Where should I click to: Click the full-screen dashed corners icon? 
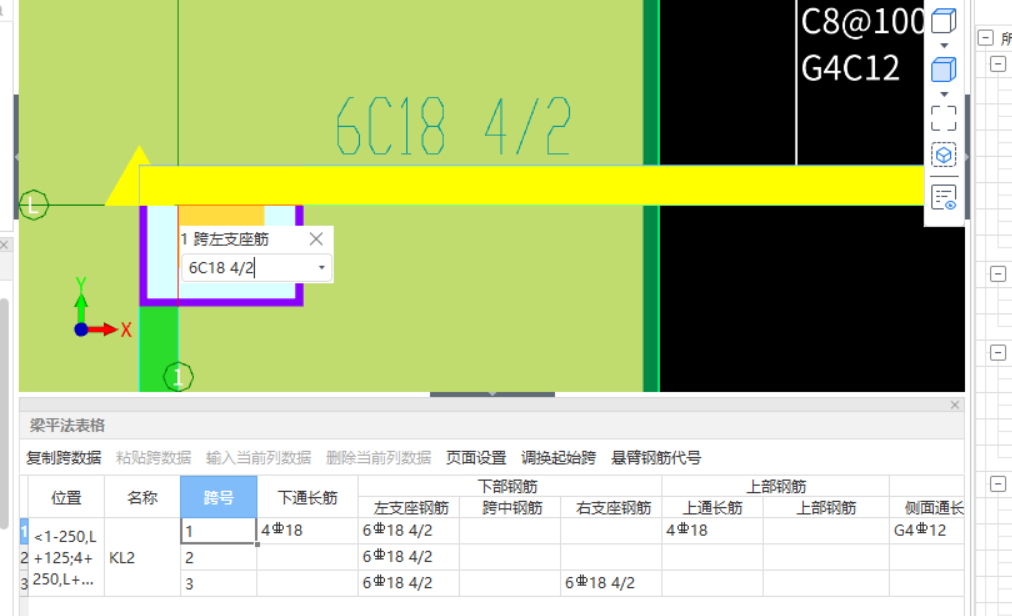click(x=944, y=118)
